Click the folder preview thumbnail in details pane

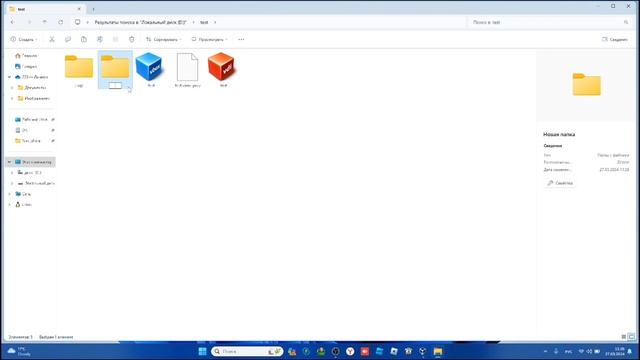(587, 84)
